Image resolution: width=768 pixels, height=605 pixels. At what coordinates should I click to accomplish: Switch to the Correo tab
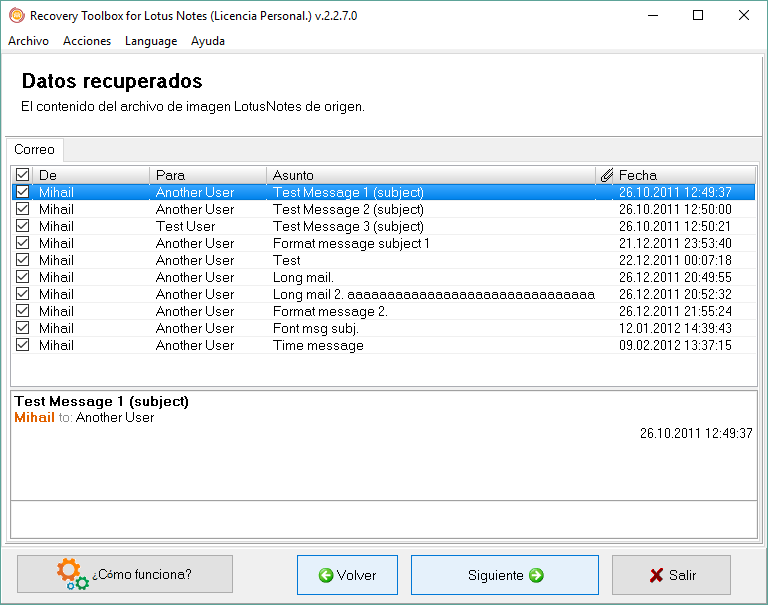(x=34, y=149)
